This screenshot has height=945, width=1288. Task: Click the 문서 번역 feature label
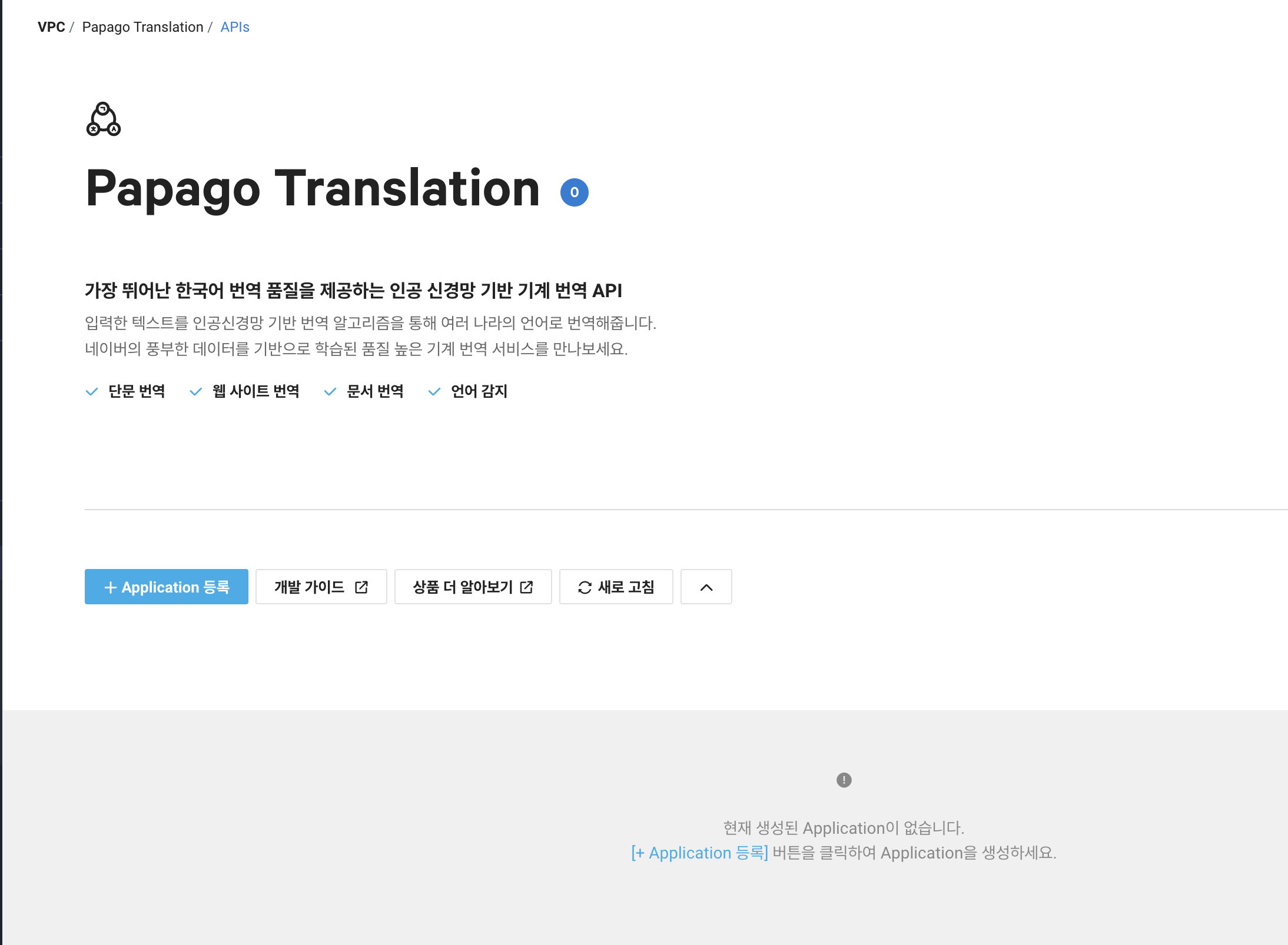pos(375,391)
